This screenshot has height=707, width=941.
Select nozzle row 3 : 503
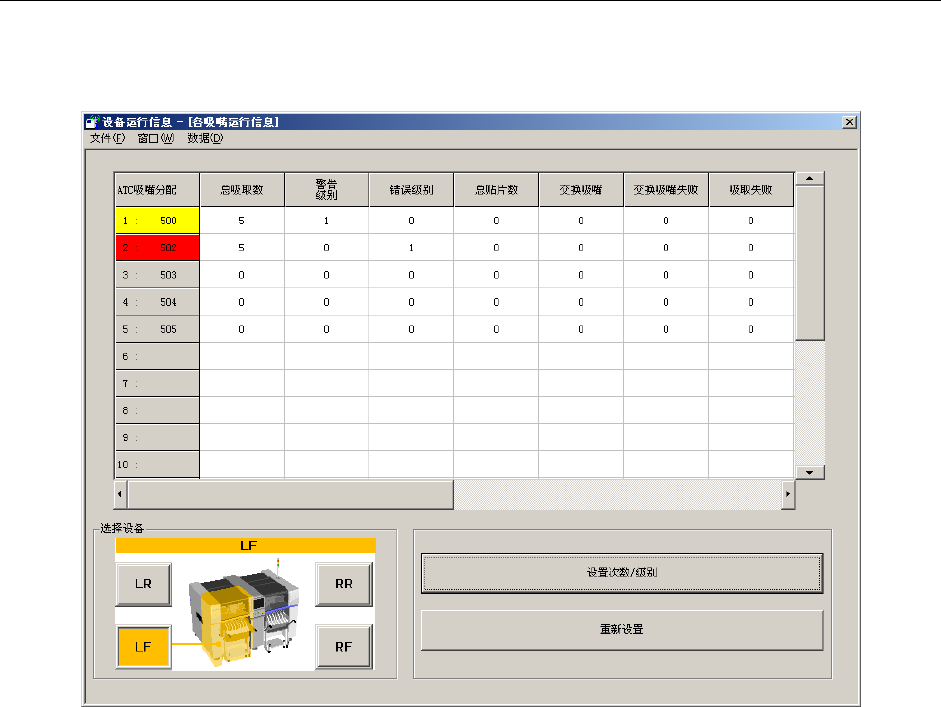pos(157,275)
